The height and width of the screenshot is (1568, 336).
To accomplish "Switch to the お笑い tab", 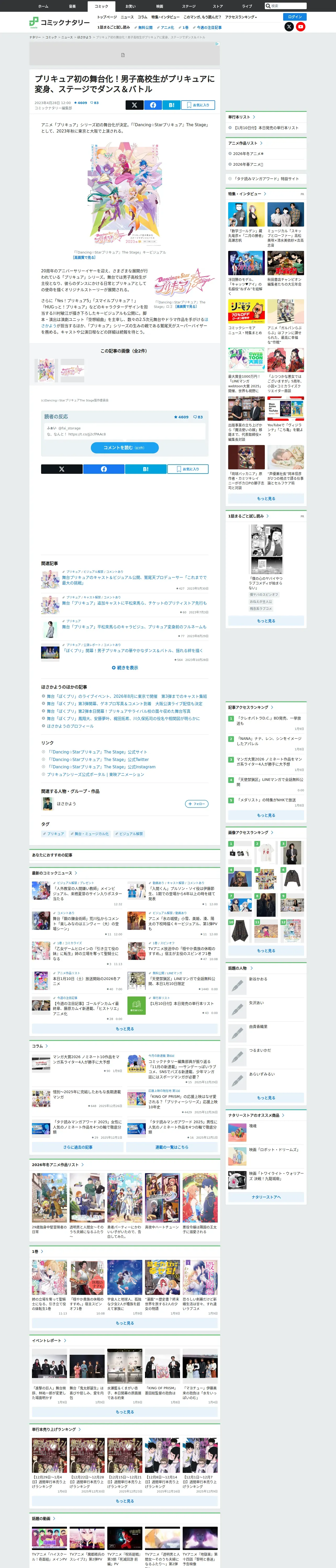I will coord(131,6).
